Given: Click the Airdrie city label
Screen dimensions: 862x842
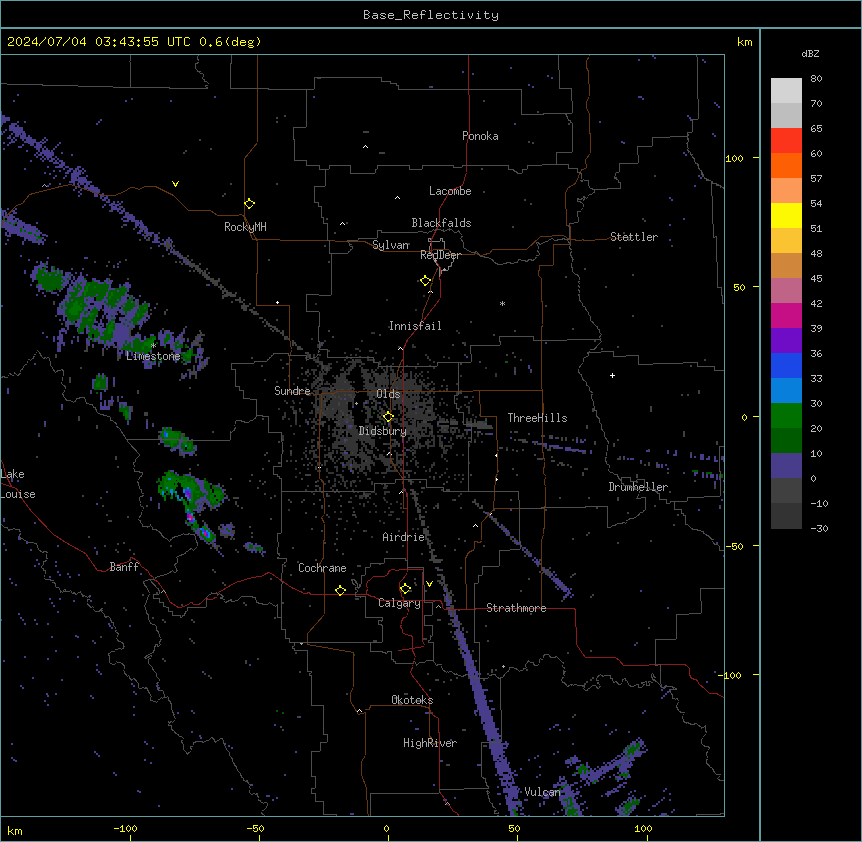Looking at the screenshot, I should [x=404, y=537].
